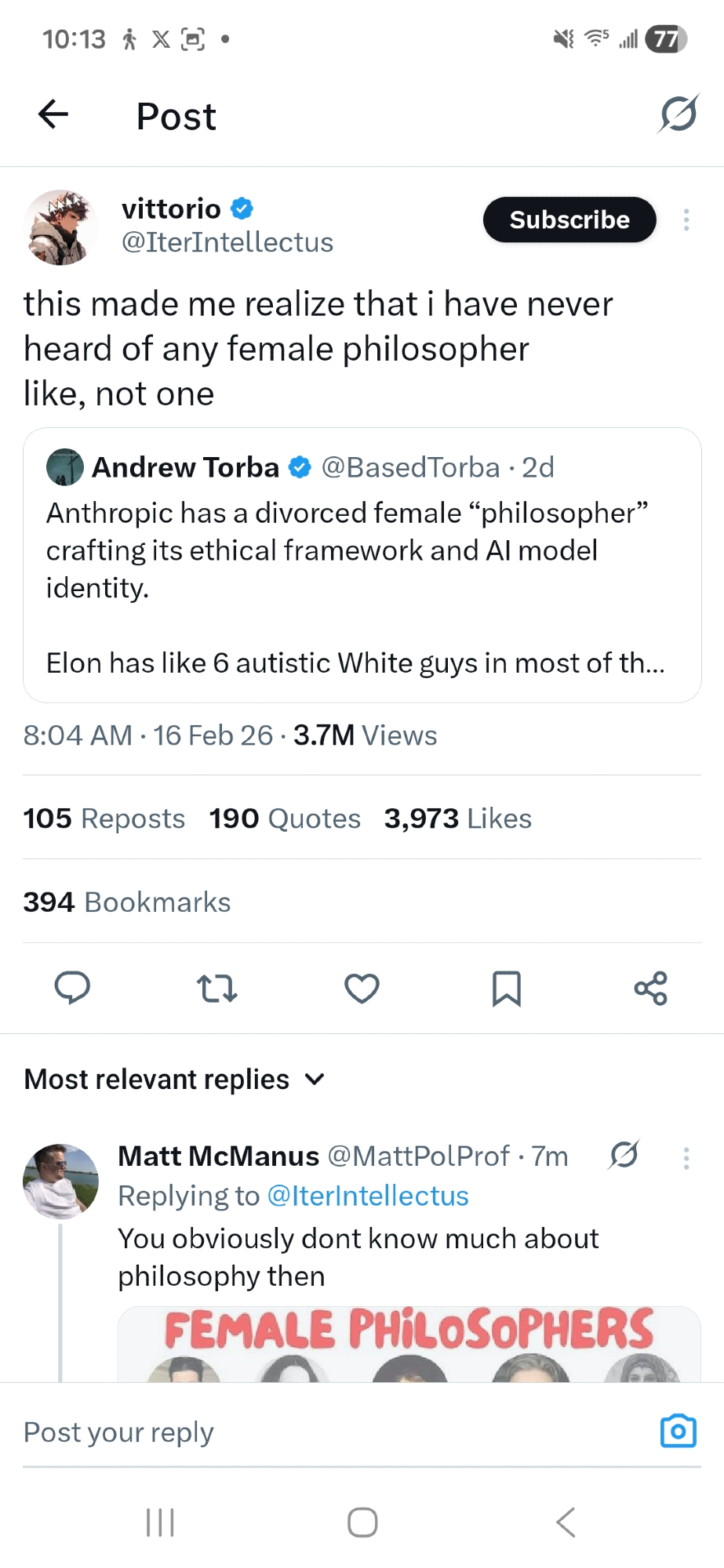Open the @IterIntellectus mention link
The width and height of the screenshot is (724, 1568).
pyautogui.click(x=368, y=1196)
